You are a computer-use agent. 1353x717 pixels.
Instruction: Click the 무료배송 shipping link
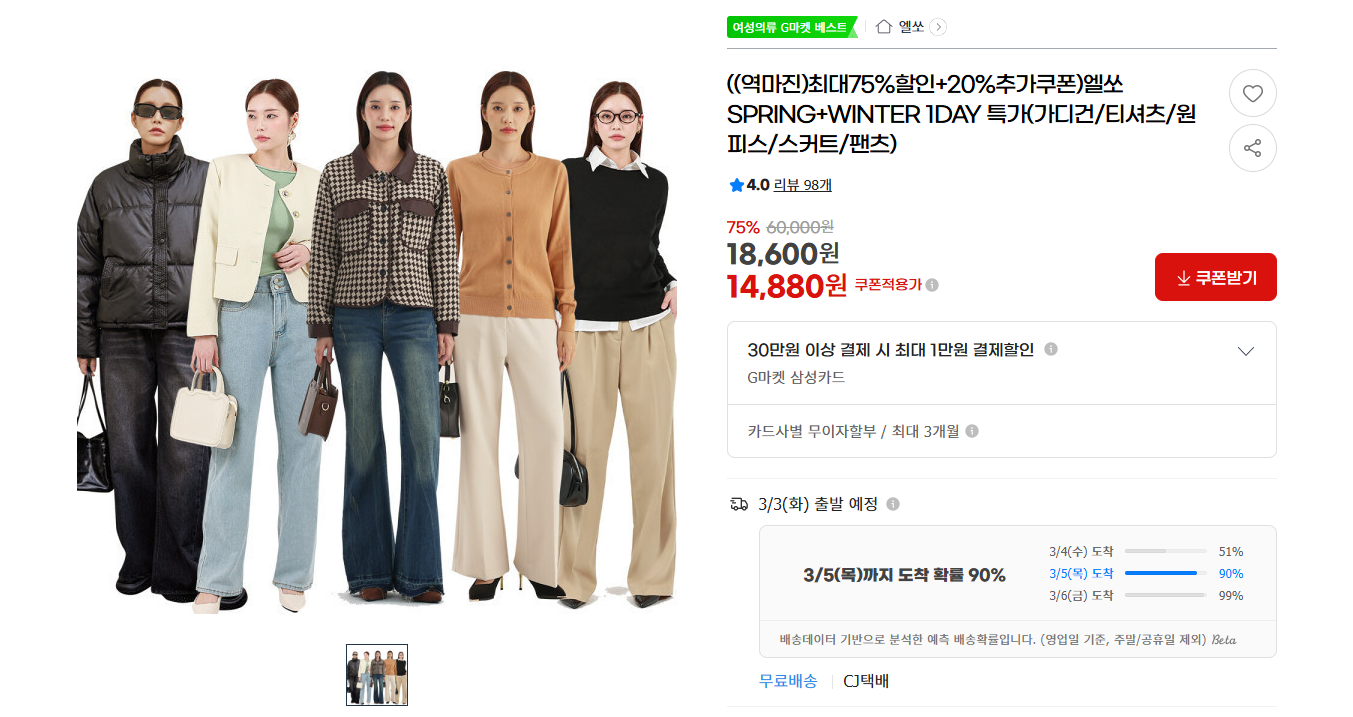point(788,681)
